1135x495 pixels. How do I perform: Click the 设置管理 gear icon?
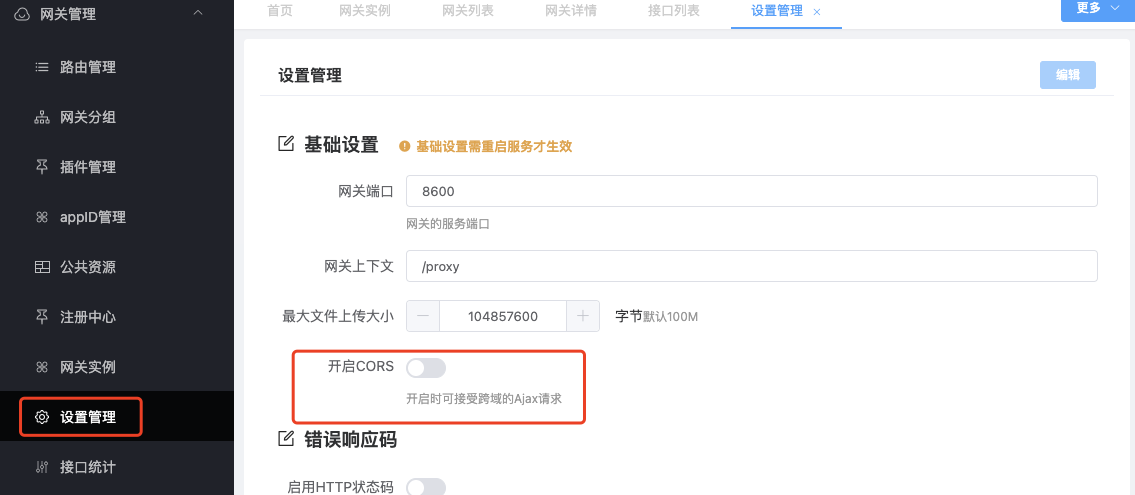[x=42, y=417]
